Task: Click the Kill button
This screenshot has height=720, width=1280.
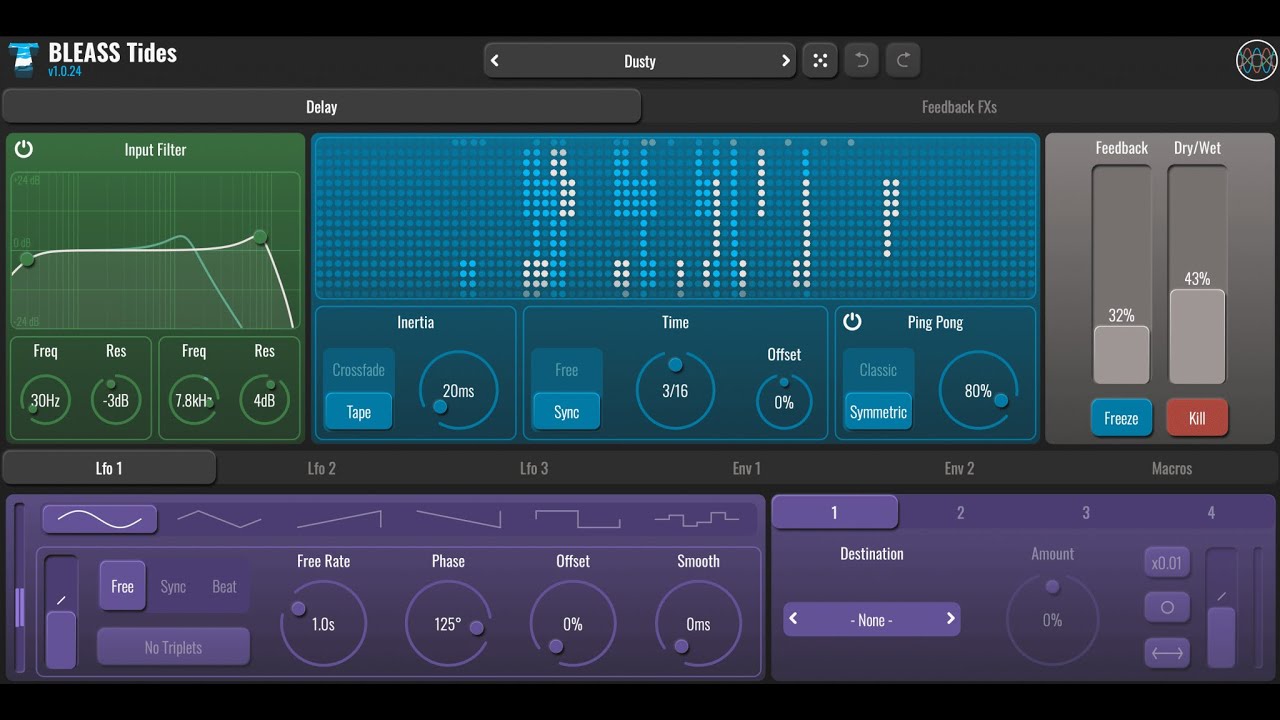Action: point(1197,418)
